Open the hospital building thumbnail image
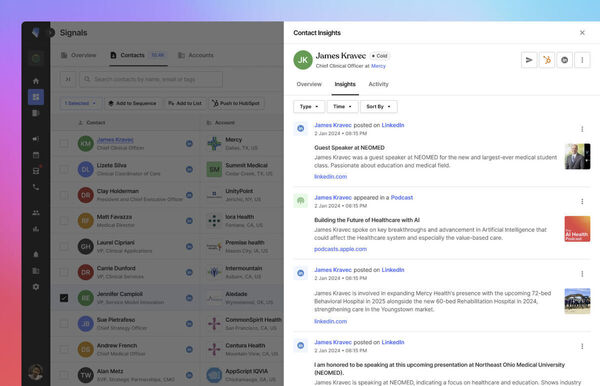The width and height of the screenshot is (600, 386). (577, 301)
